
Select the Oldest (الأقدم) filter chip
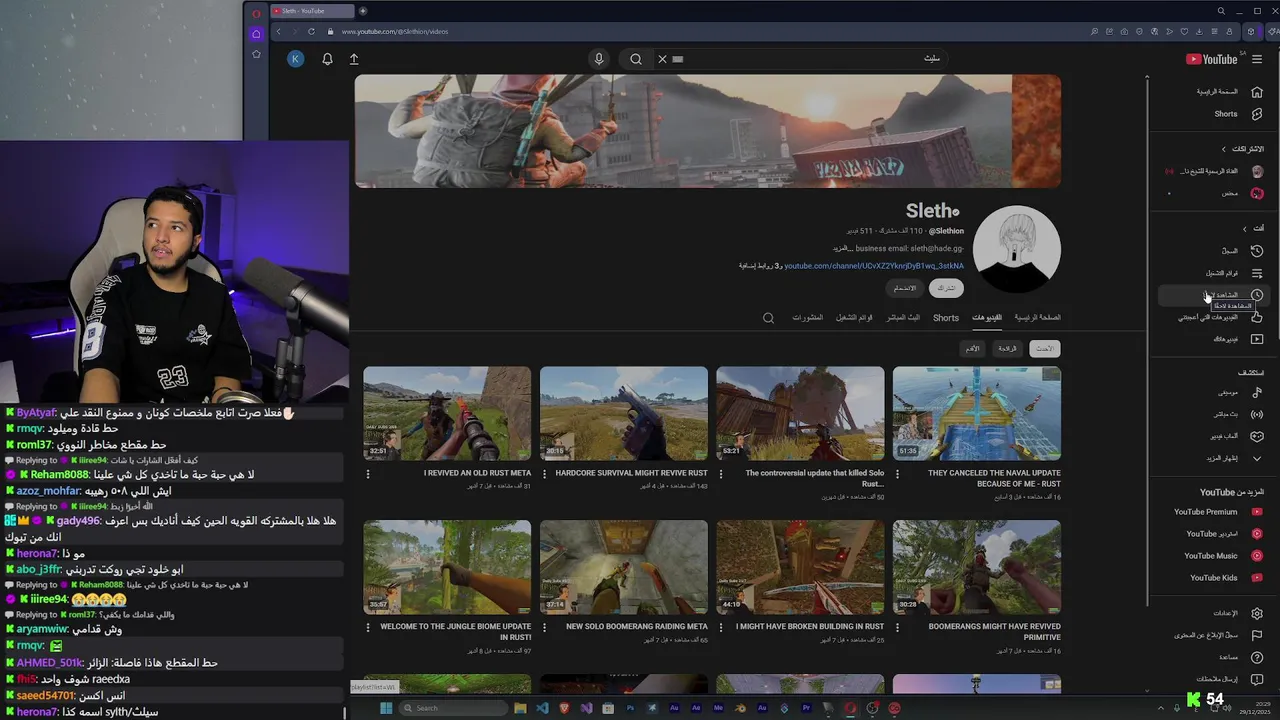(972, 349)
